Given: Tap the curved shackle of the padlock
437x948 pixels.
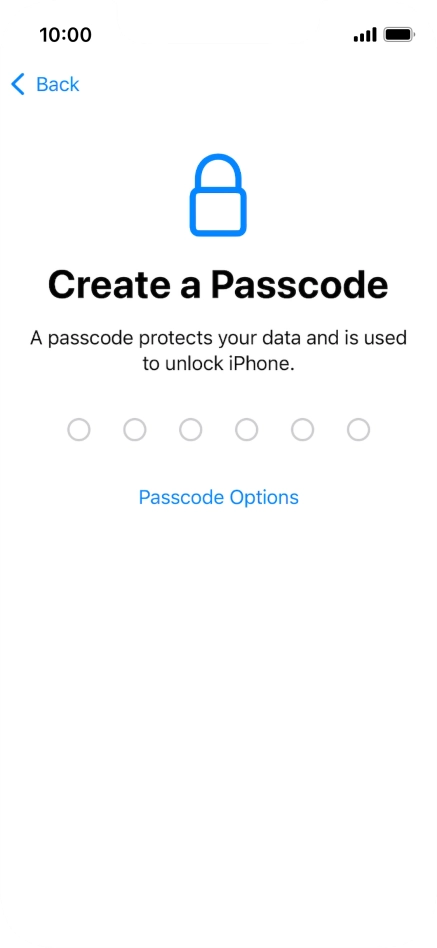Looking at the screenshot, I should click(218, 171).
